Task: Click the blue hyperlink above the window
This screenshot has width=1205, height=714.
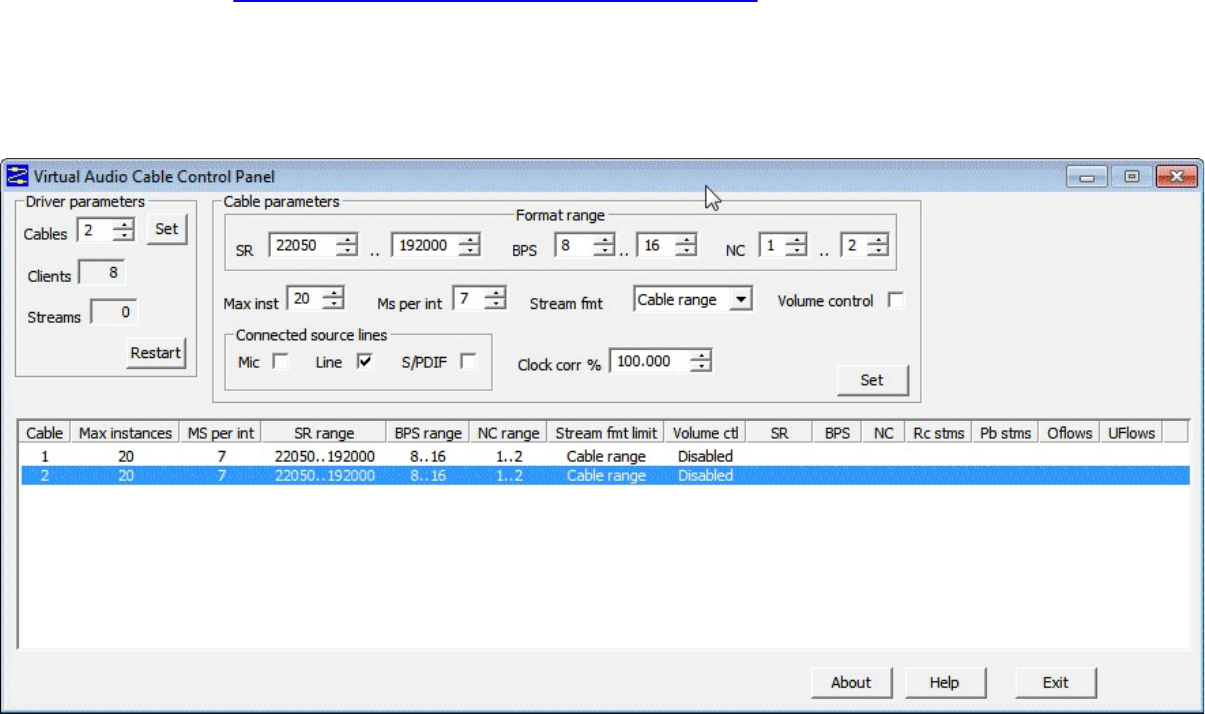Action: tap(495, 3)
